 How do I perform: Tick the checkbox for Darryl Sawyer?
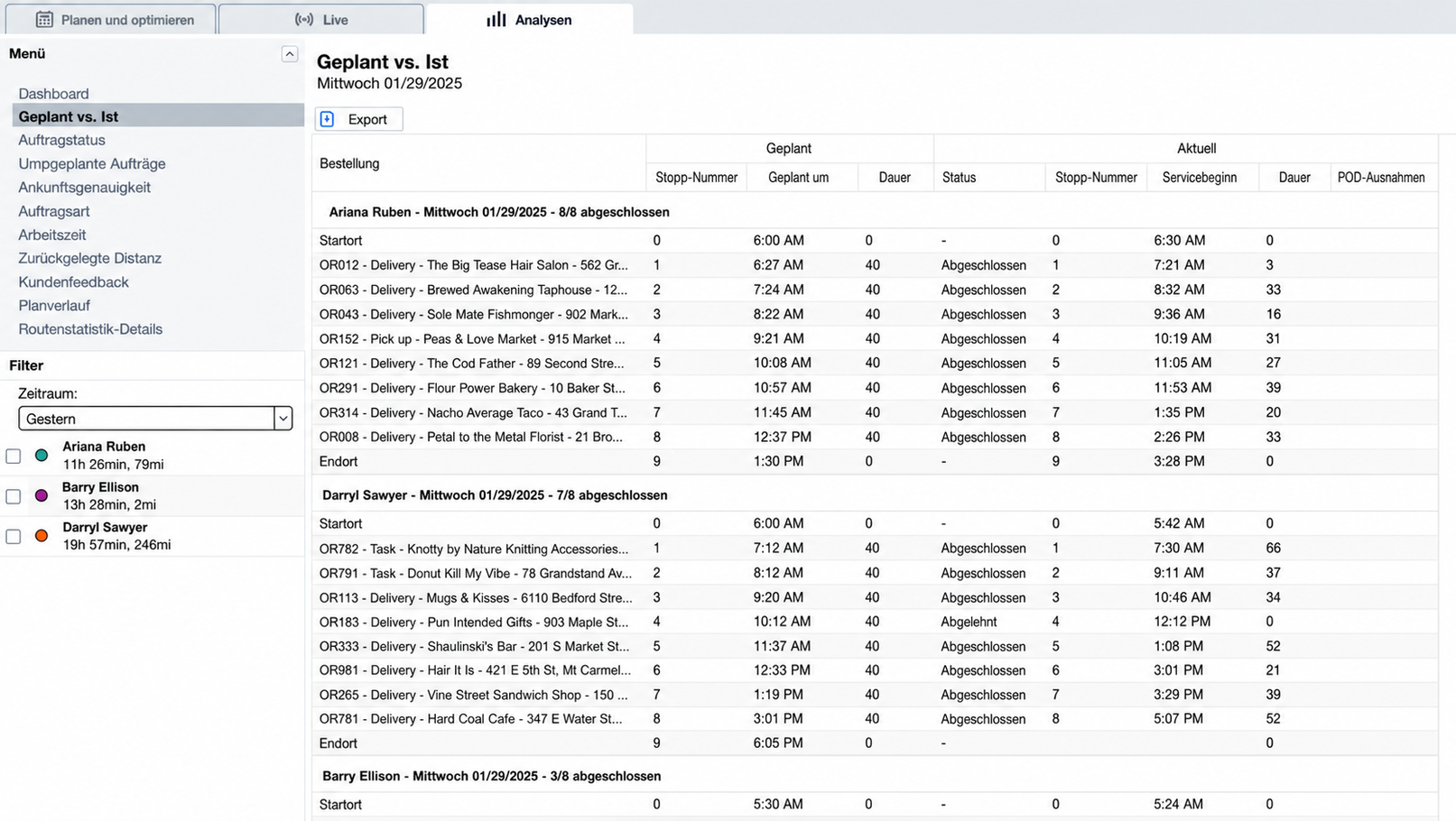coord(14,537)
